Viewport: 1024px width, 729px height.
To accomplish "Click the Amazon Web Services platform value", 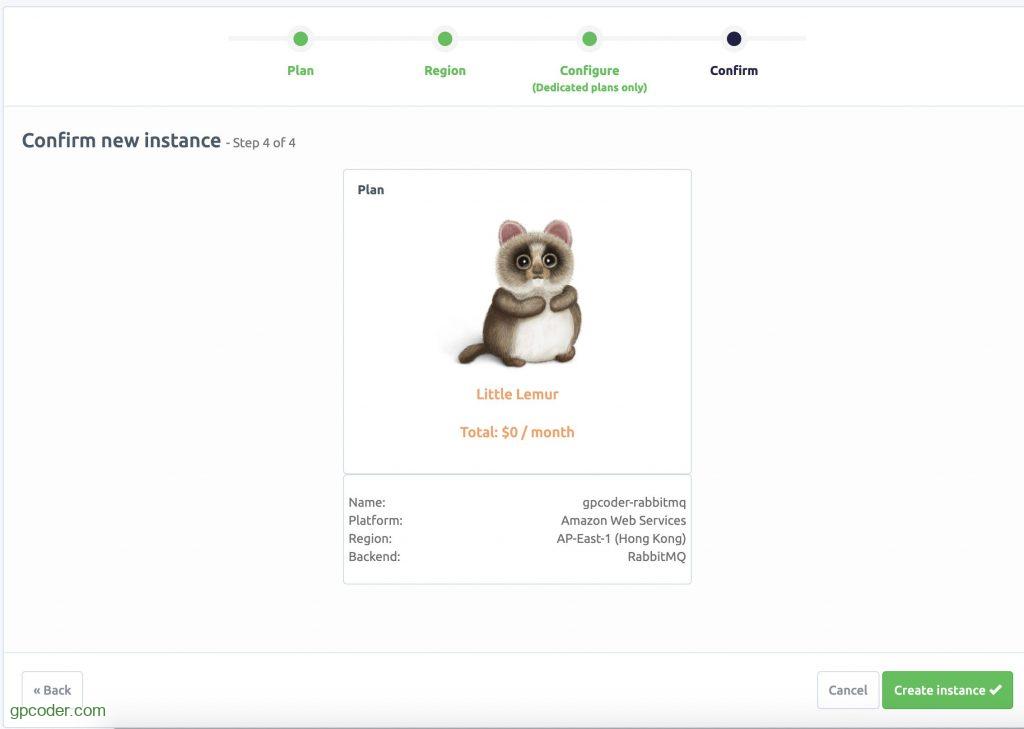I will pyautogui.click(x=623, y=520).
